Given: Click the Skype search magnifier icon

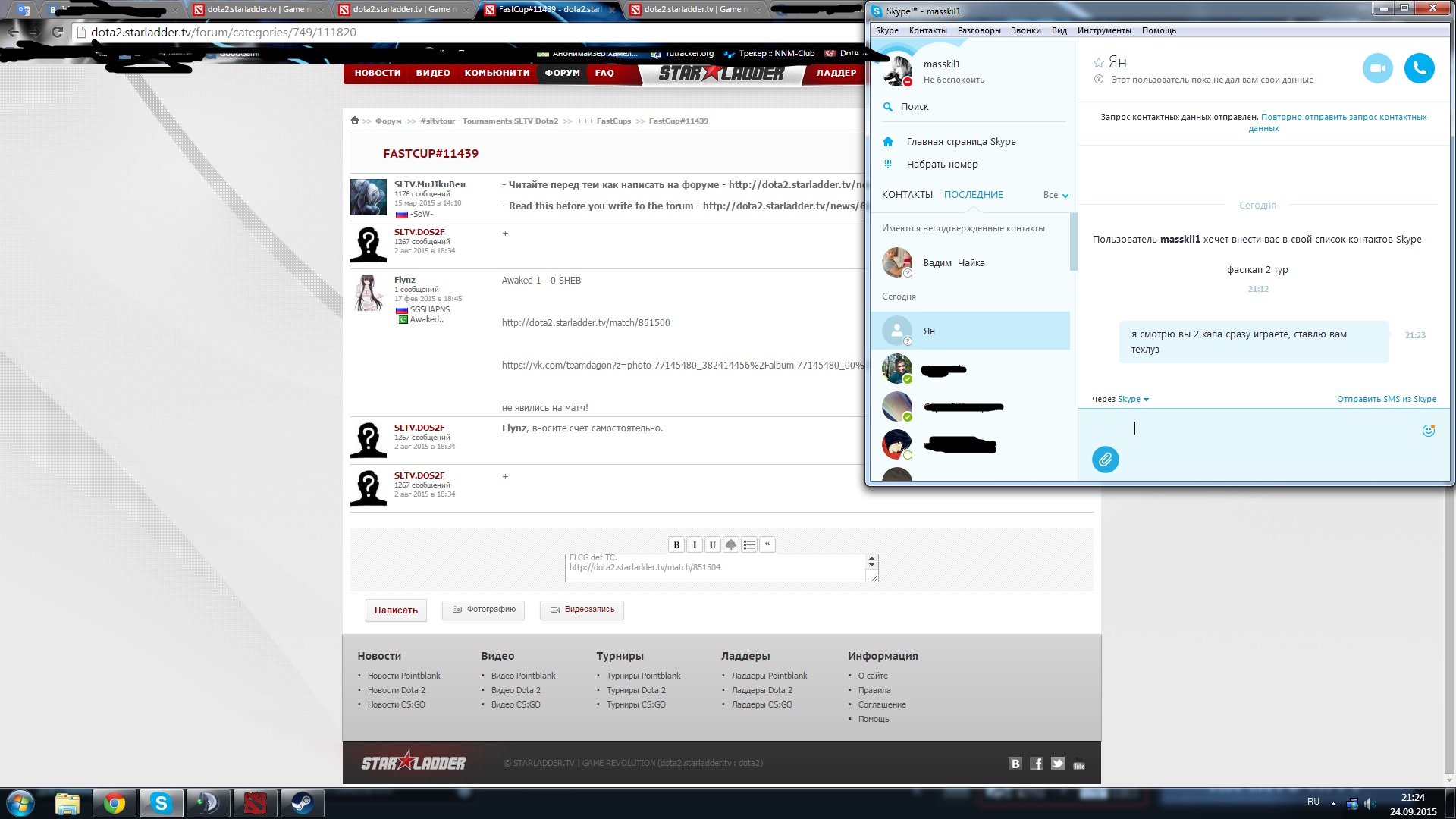Looking at the screenshot, I should [888, 107].
